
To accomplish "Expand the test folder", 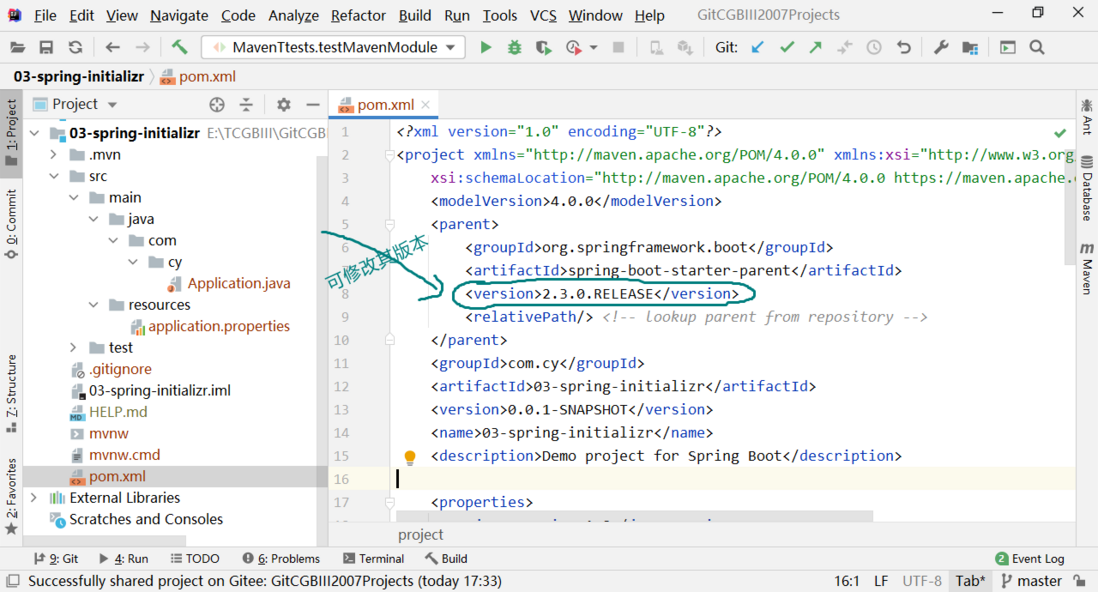I will point(74,347).
